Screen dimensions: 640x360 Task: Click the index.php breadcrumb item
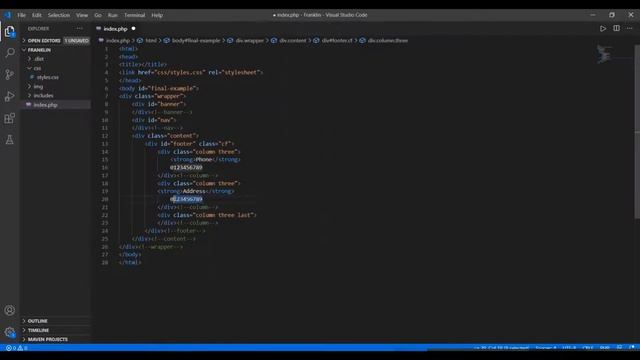coord(118,41)
